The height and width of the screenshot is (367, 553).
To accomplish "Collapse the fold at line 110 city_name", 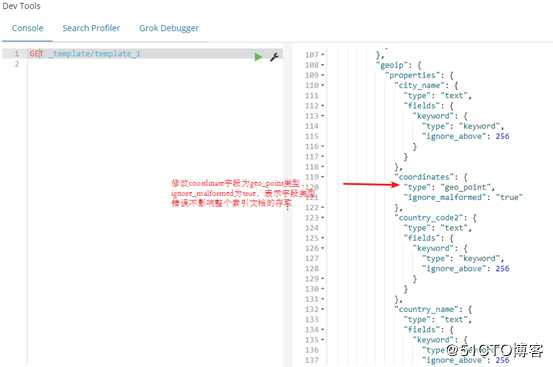I will [x=323, y=85].
